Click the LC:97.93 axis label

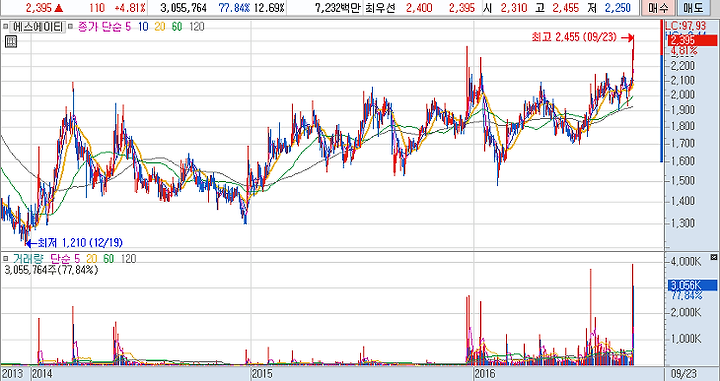[685, 25]
